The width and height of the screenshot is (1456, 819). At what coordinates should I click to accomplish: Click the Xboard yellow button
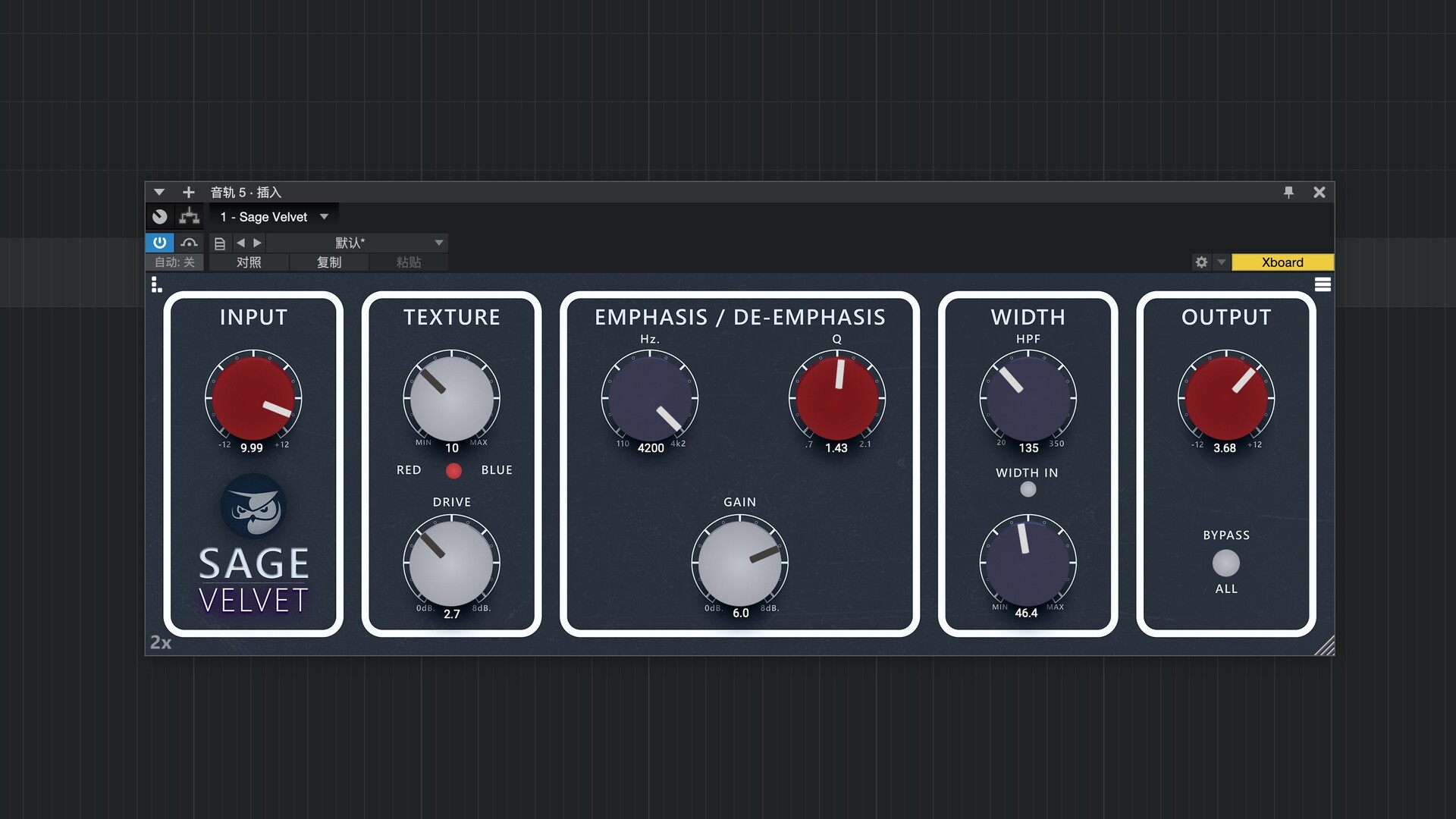pyautogui.click(x=1282, y=262)
